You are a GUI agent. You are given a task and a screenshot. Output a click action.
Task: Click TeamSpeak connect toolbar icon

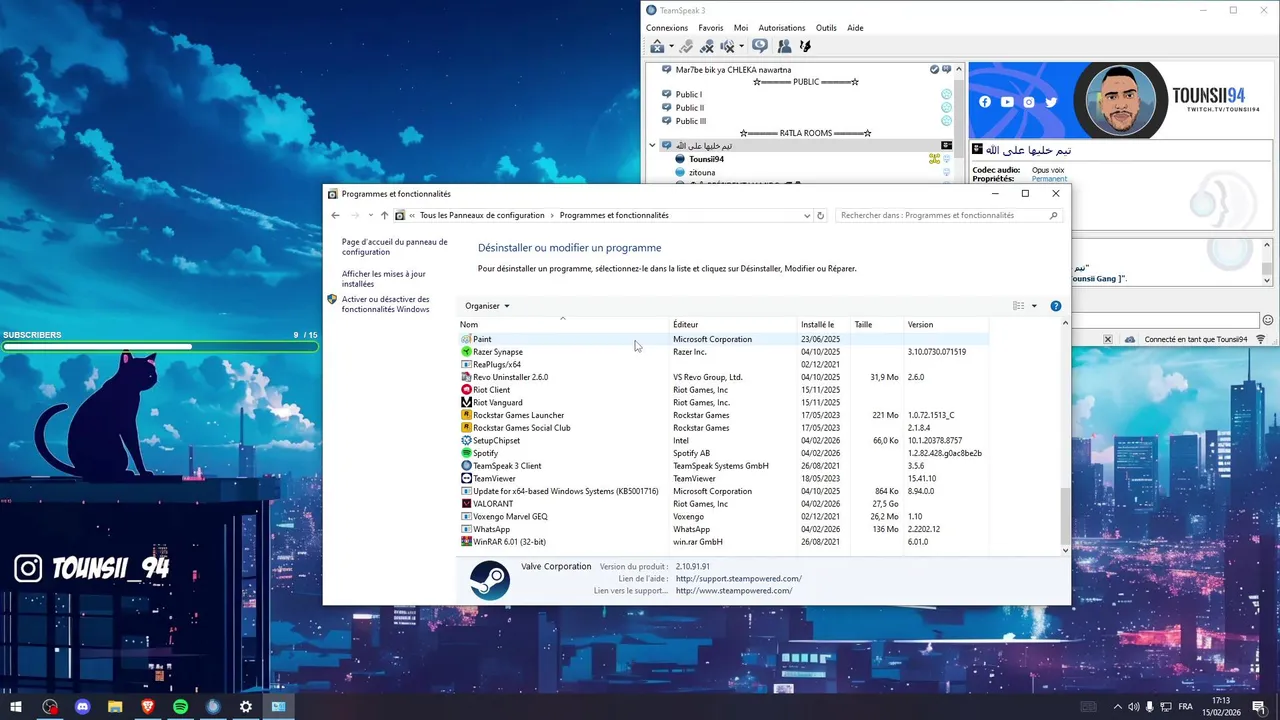(657, 46)
